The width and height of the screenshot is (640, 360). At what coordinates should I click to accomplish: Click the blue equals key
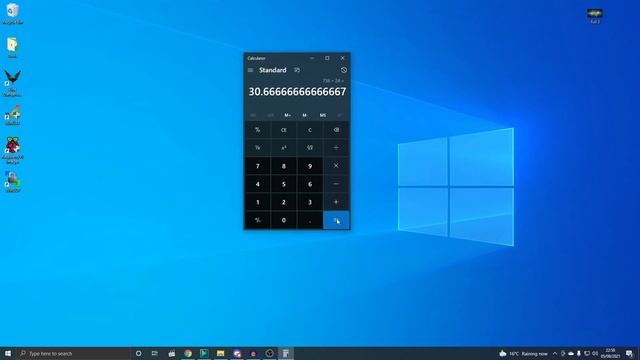click(x=336, y=220)
